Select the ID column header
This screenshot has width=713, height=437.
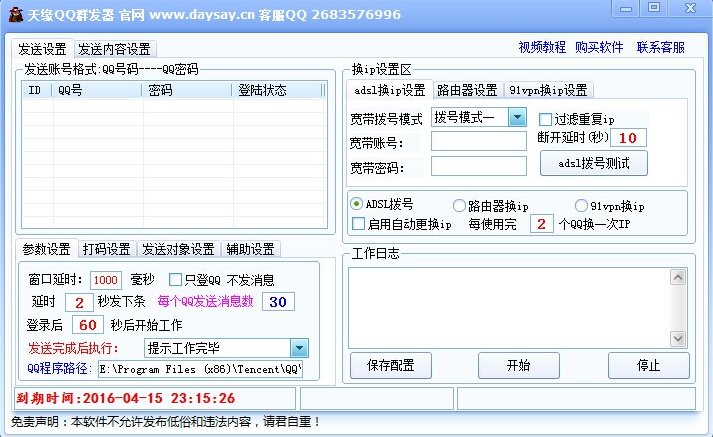(x=37, y=90)
